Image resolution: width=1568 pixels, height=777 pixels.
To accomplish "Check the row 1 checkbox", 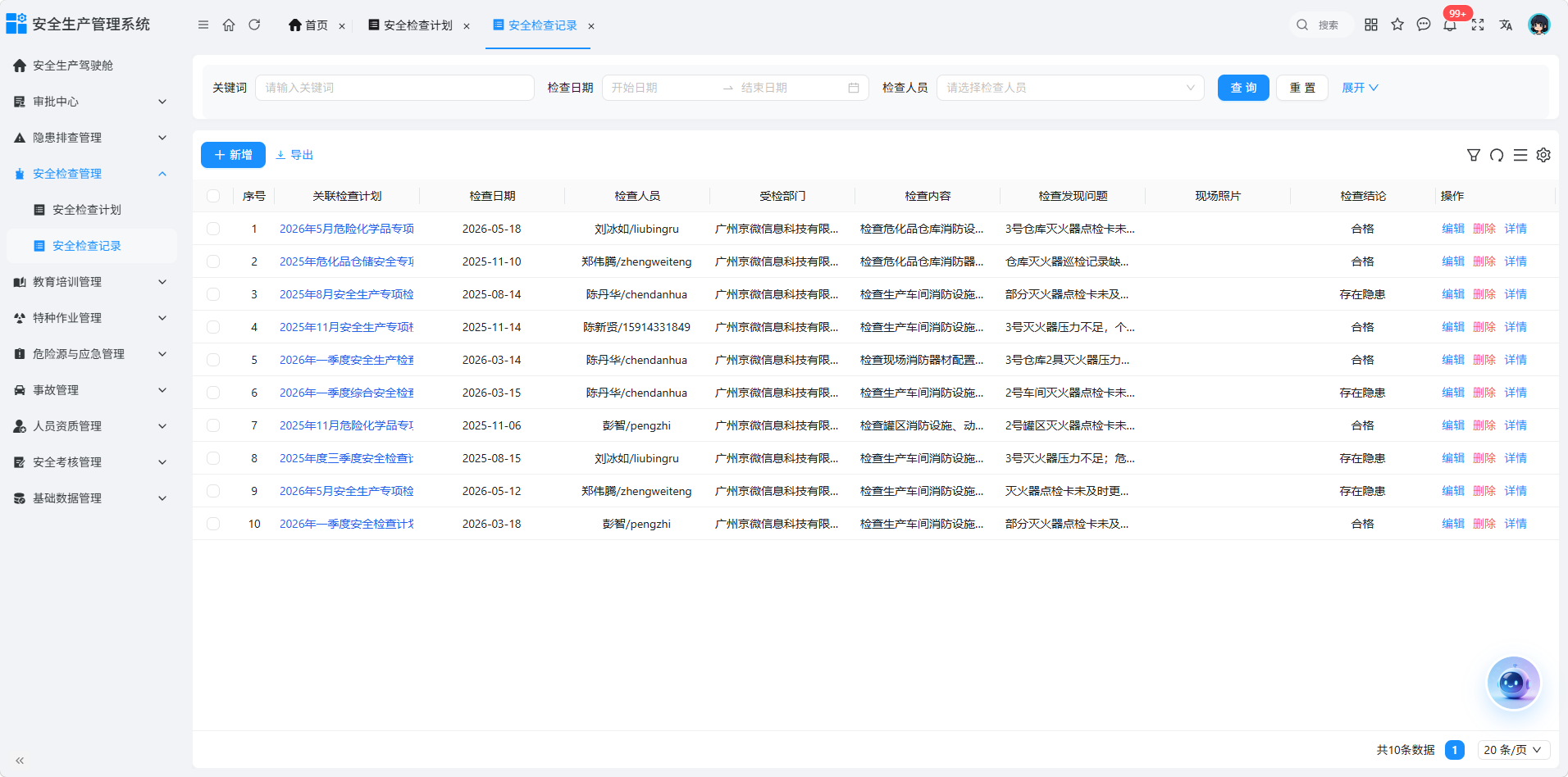I will pyautogui.click(x=213, y=229).
